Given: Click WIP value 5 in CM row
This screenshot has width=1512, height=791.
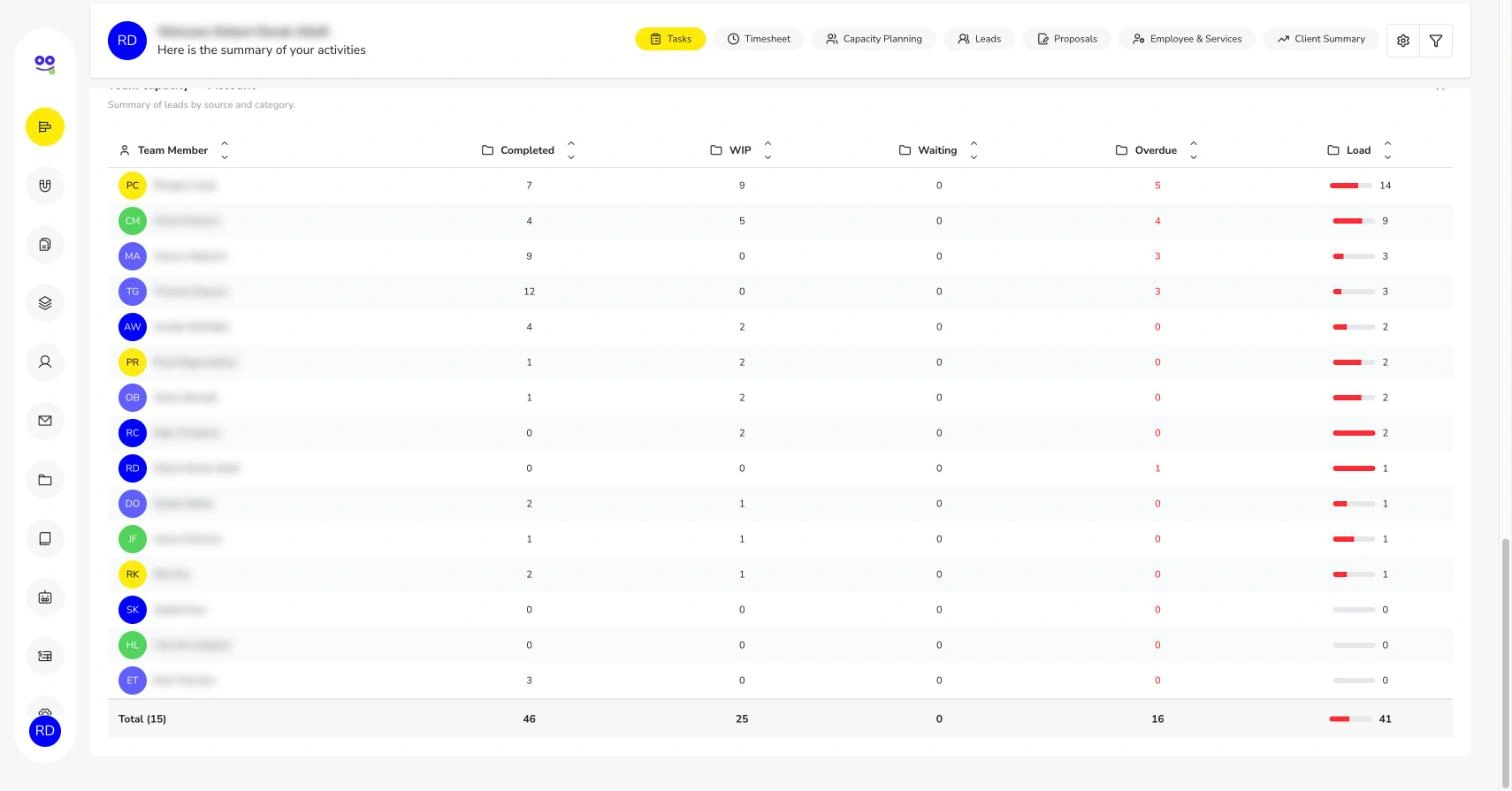Looking at the screenshot, I should (742, 221).
